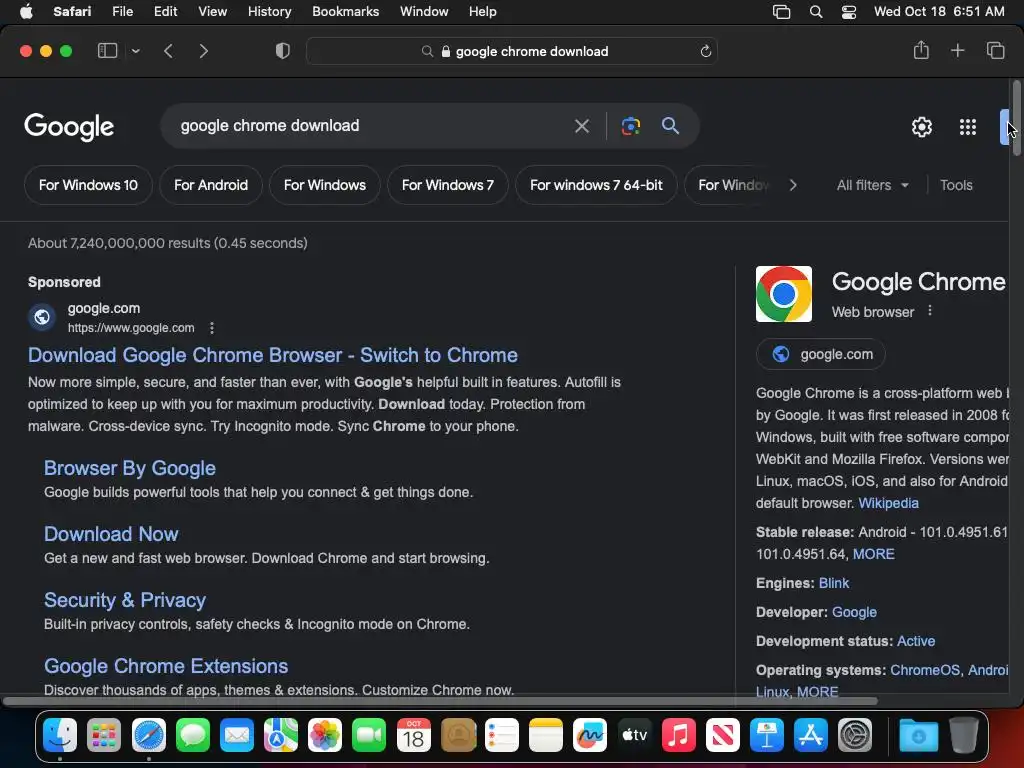Open the Share sheet icon

click(921, 50)
